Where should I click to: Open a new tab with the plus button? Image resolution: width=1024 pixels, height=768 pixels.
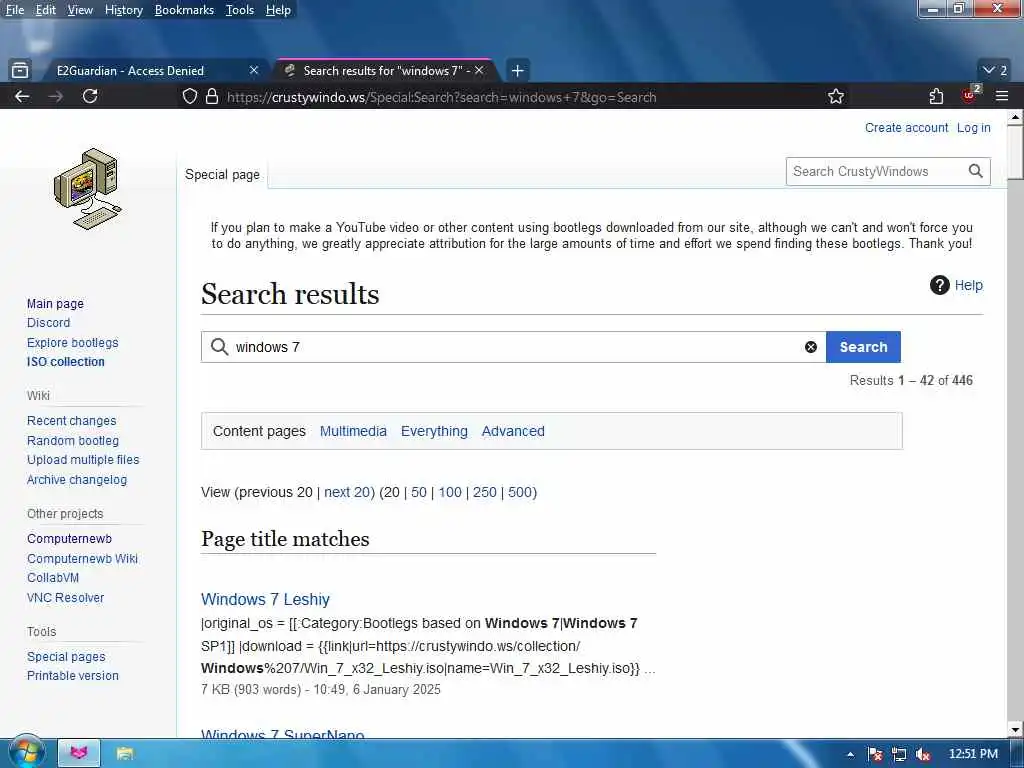(517, 71)
